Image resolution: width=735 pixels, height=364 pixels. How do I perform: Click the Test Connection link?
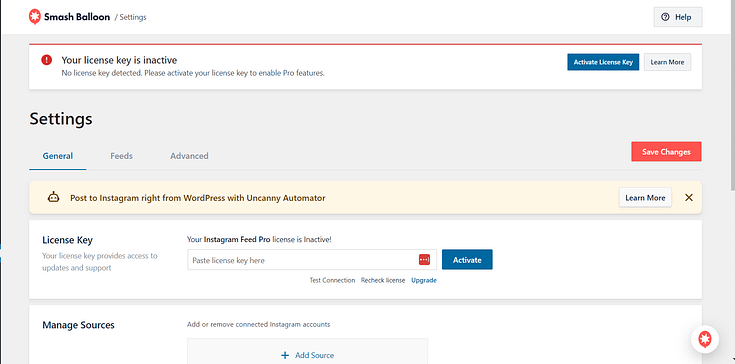[332, 280]
